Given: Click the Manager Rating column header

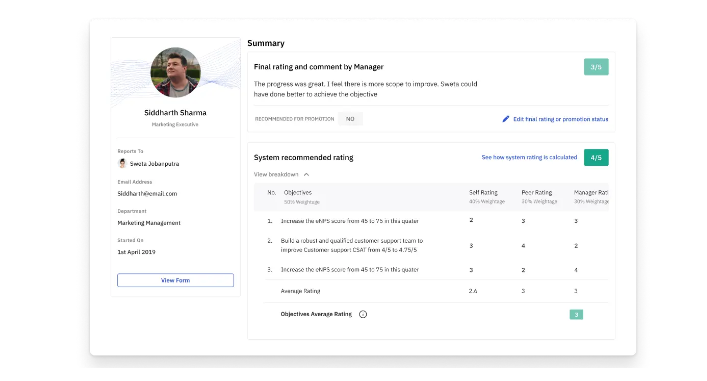Looking at the screenshot, I should (x=591, y=193).
